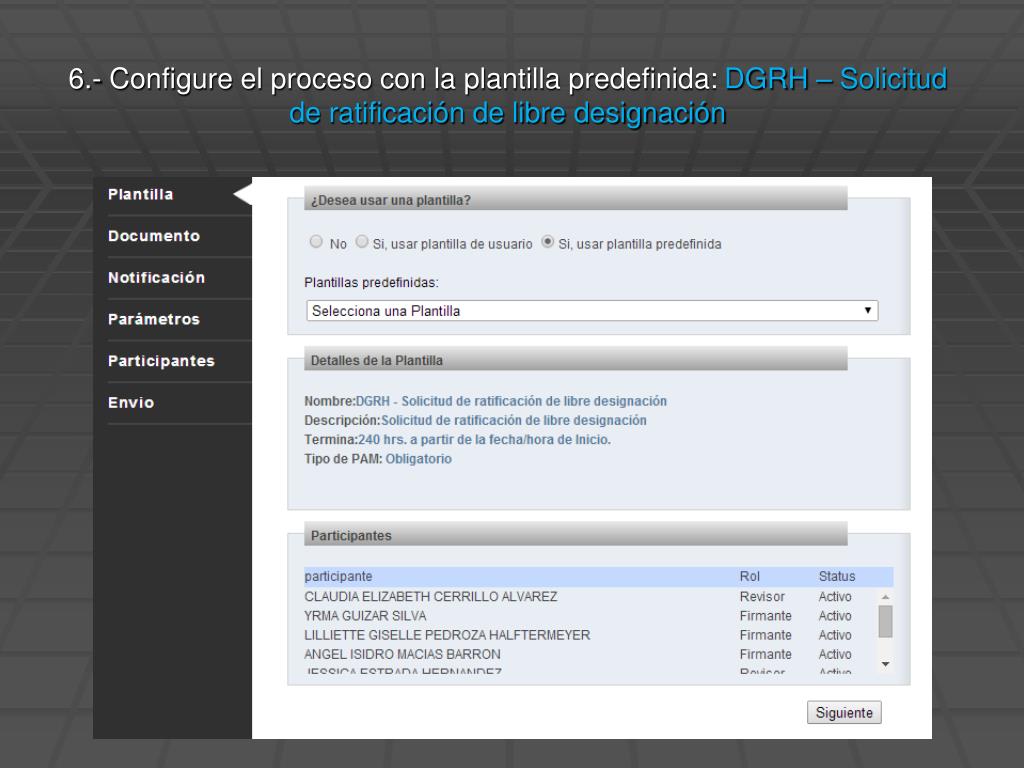Image resolution: width=1024 pixels, height=768 pixels.
Task: Click 'Revisor' role of Claudia Cerrillo
Action: click(x=762, y=597)
